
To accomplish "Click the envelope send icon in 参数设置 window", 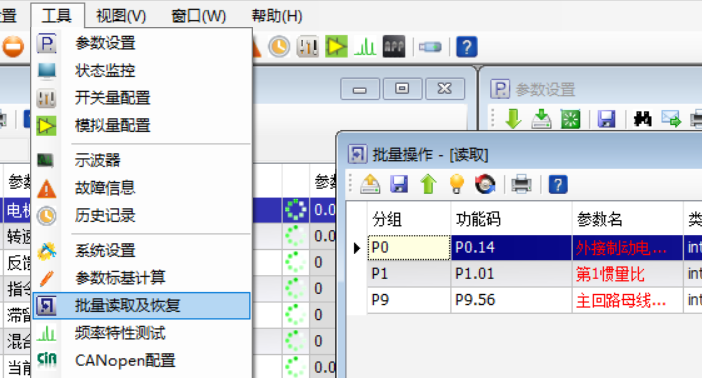I will (x=671, y=119).
